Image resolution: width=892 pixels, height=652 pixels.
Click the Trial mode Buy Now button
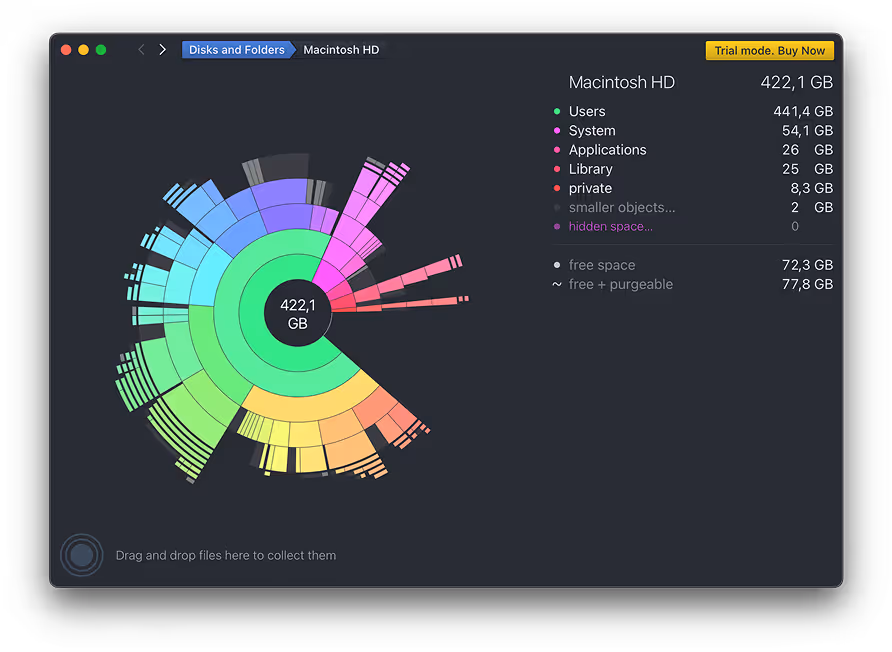pyautogui.click(x=769, y=51)
